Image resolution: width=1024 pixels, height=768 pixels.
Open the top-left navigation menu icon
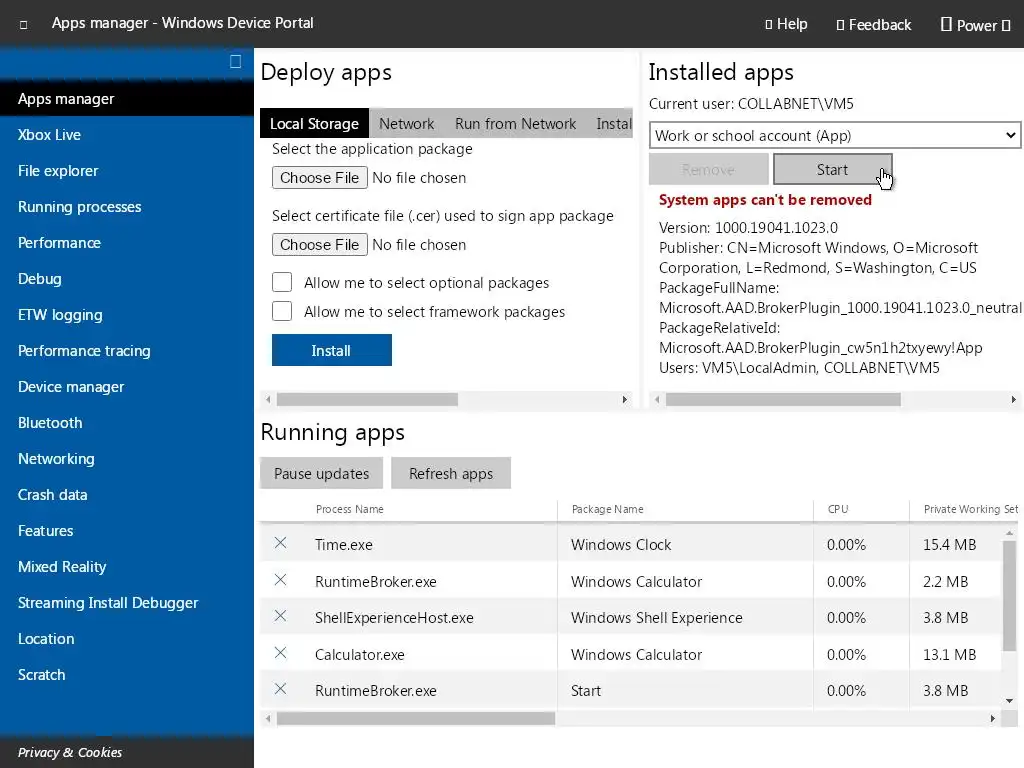click(24, 24)
